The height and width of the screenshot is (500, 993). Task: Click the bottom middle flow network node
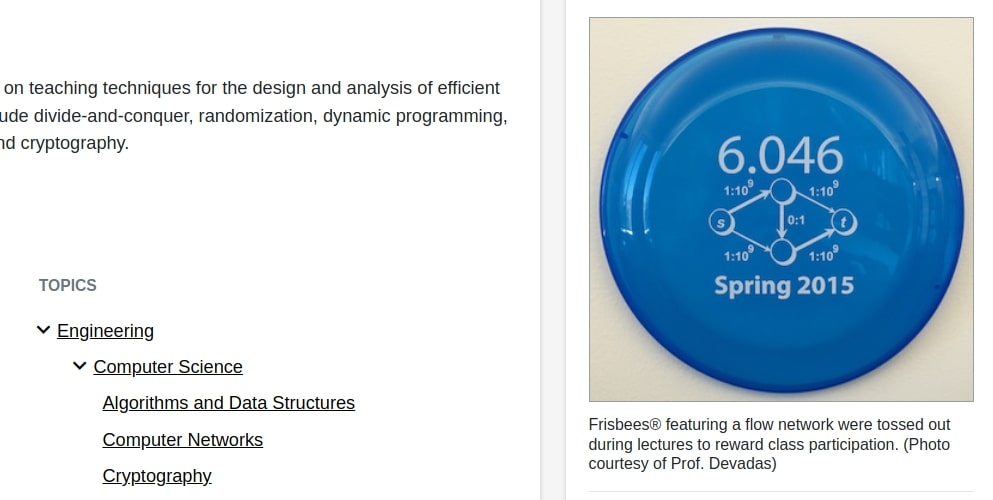[782, 252]
